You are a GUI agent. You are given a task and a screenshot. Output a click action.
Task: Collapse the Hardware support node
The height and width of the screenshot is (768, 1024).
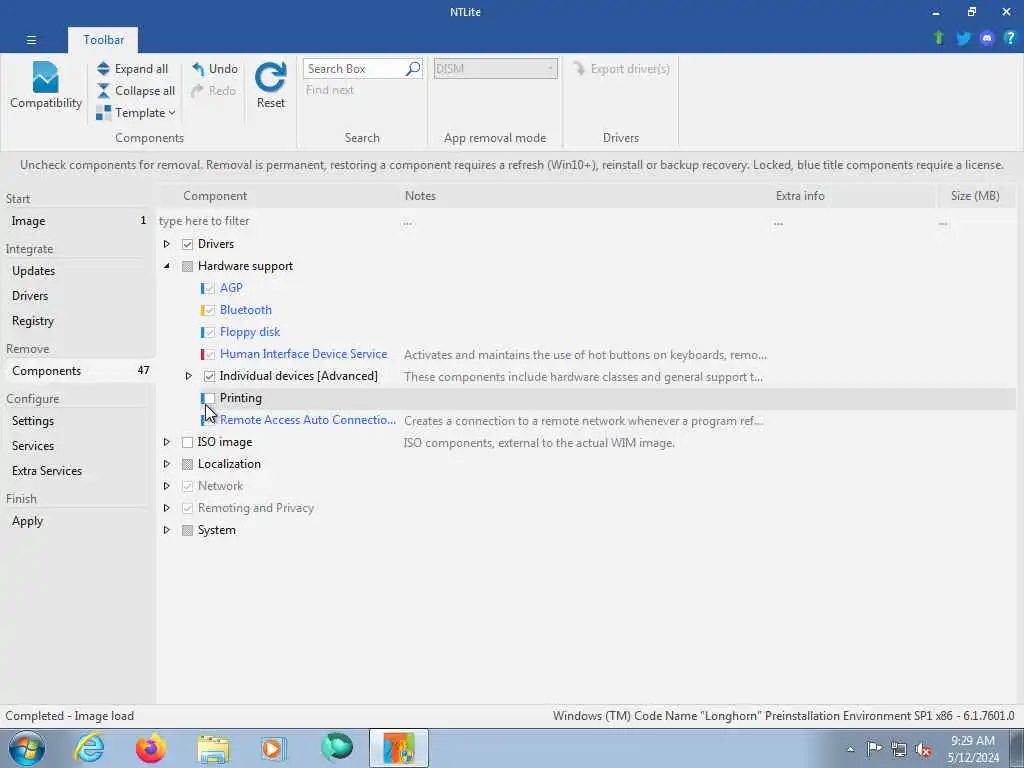click(167, 266)
